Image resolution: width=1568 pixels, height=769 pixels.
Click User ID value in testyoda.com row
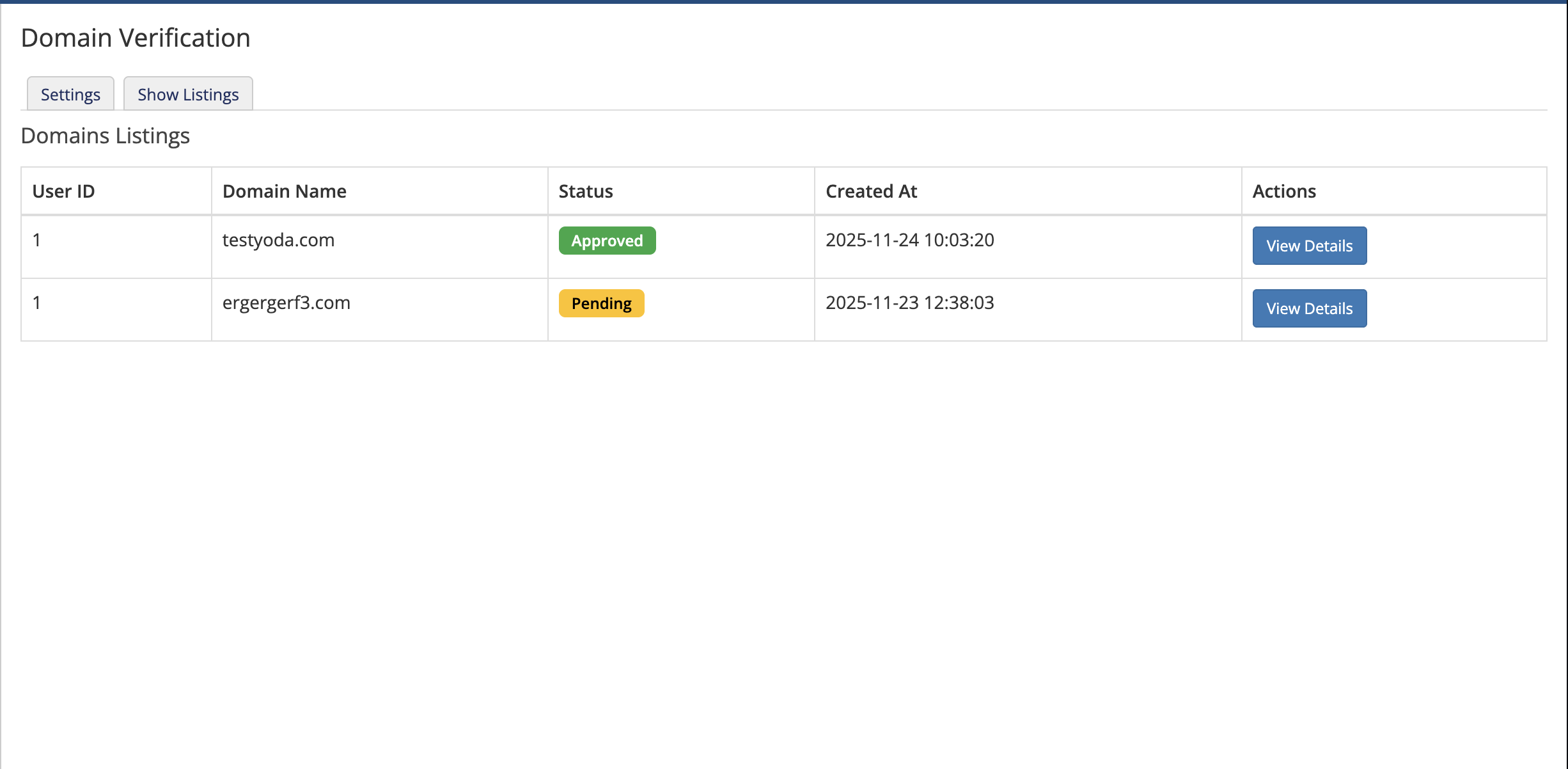(x=37, y=240)
